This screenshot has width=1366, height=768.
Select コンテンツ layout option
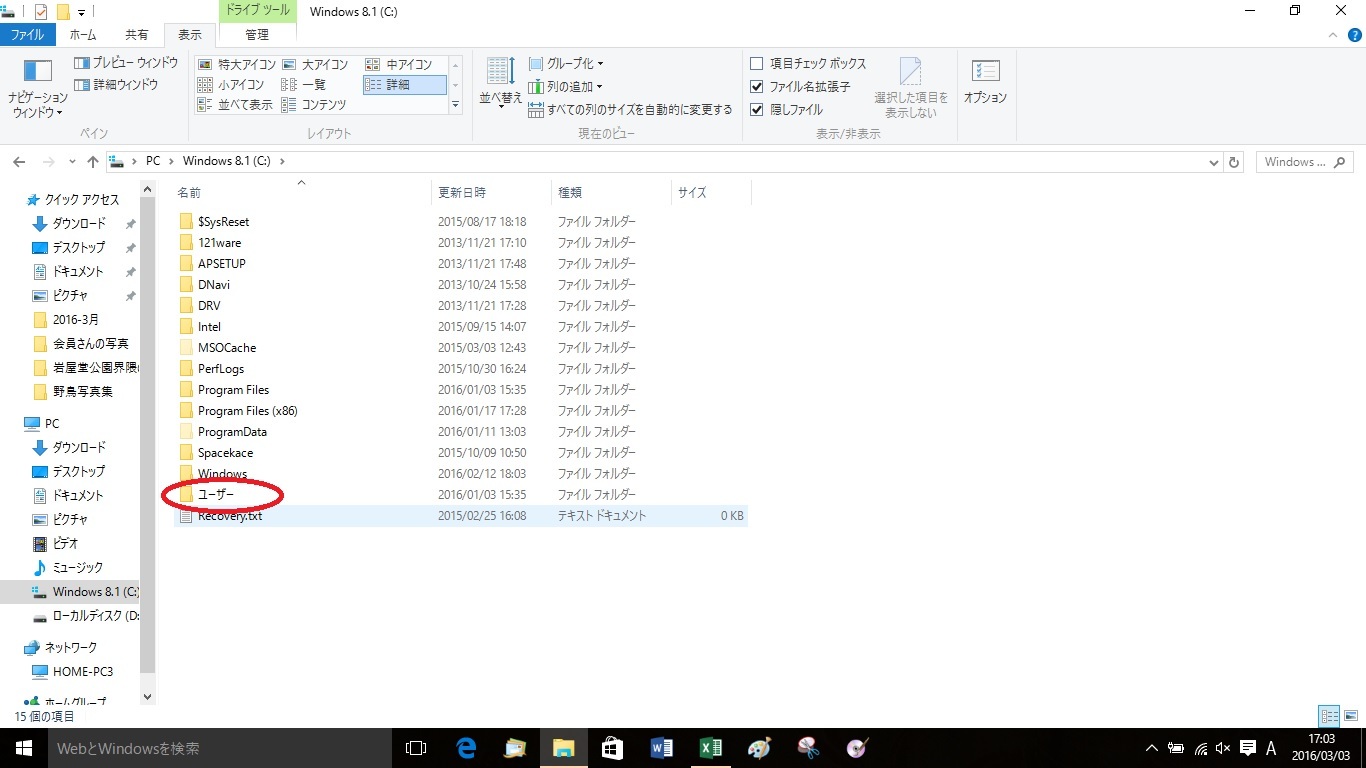coord(314,105)
